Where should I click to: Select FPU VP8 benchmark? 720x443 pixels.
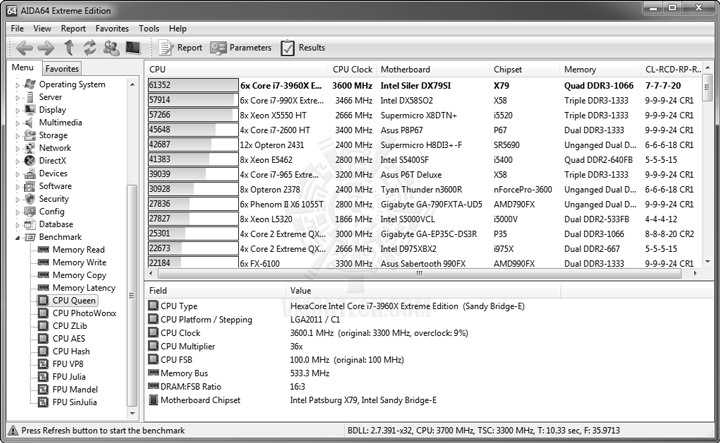[x=68, y=364]
